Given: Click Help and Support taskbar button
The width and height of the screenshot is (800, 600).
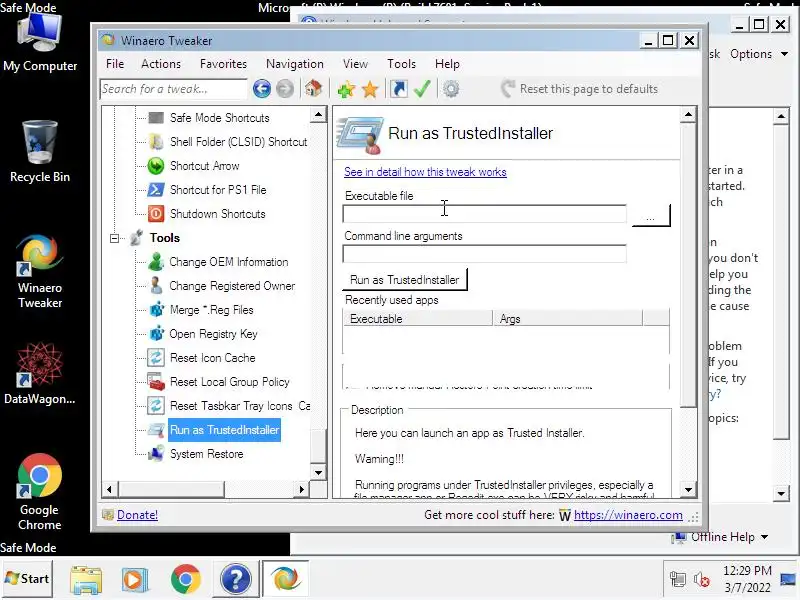Looking at the screenshot, I should (x=235, y=579).
